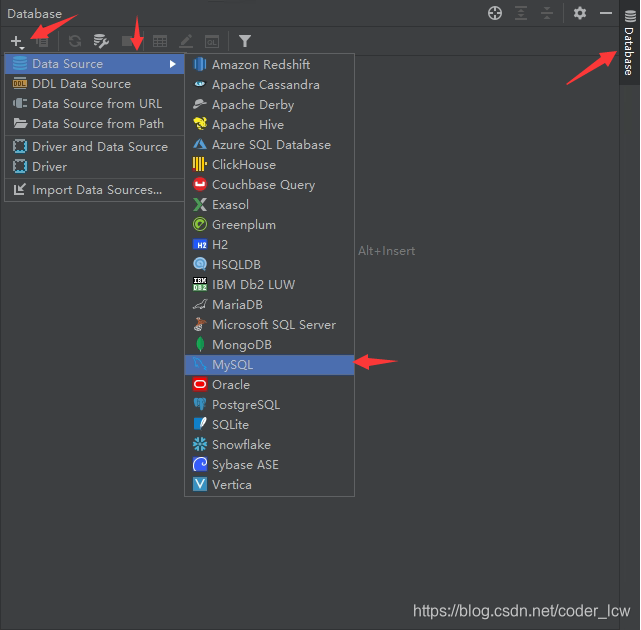Choose IBM Db2 LUW

[x=269, y=285]
